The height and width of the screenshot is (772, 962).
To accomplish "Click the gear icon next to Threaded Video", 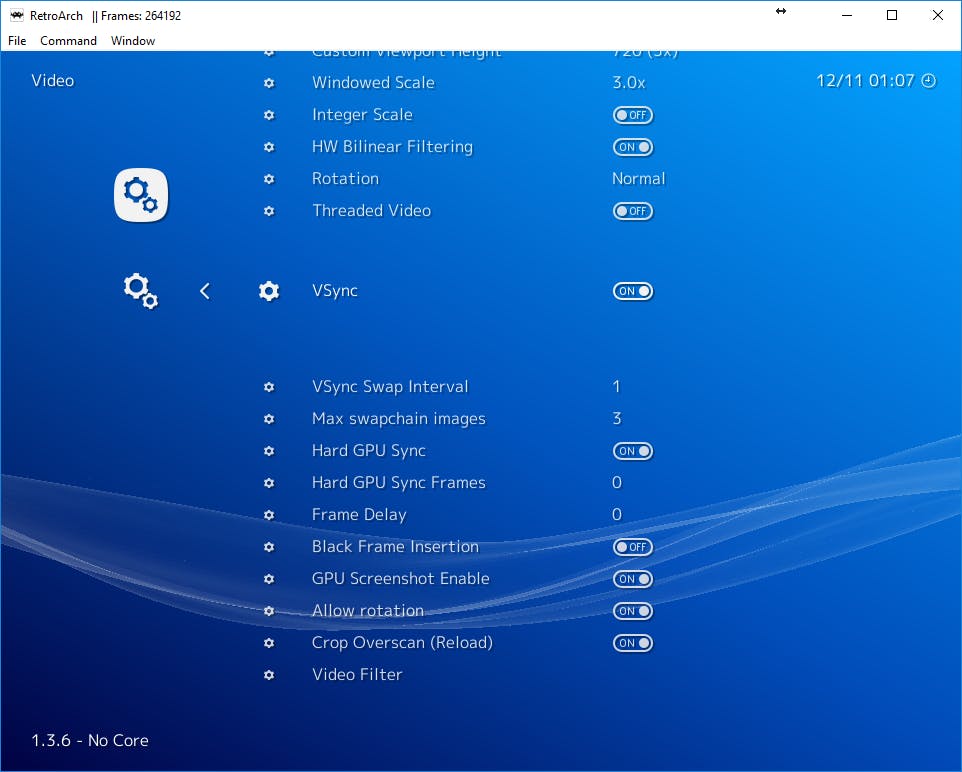I will pyautogui.click(x=269, y=210).
